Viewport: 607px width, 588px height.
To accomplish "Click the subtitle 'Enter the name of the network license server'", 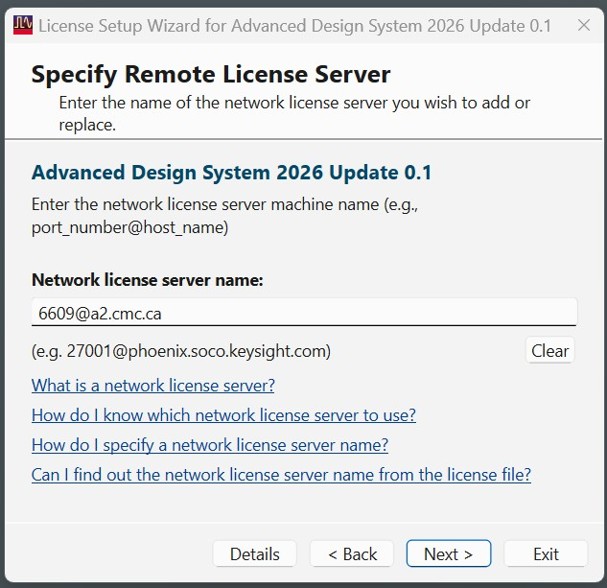I will click(294, 113).
